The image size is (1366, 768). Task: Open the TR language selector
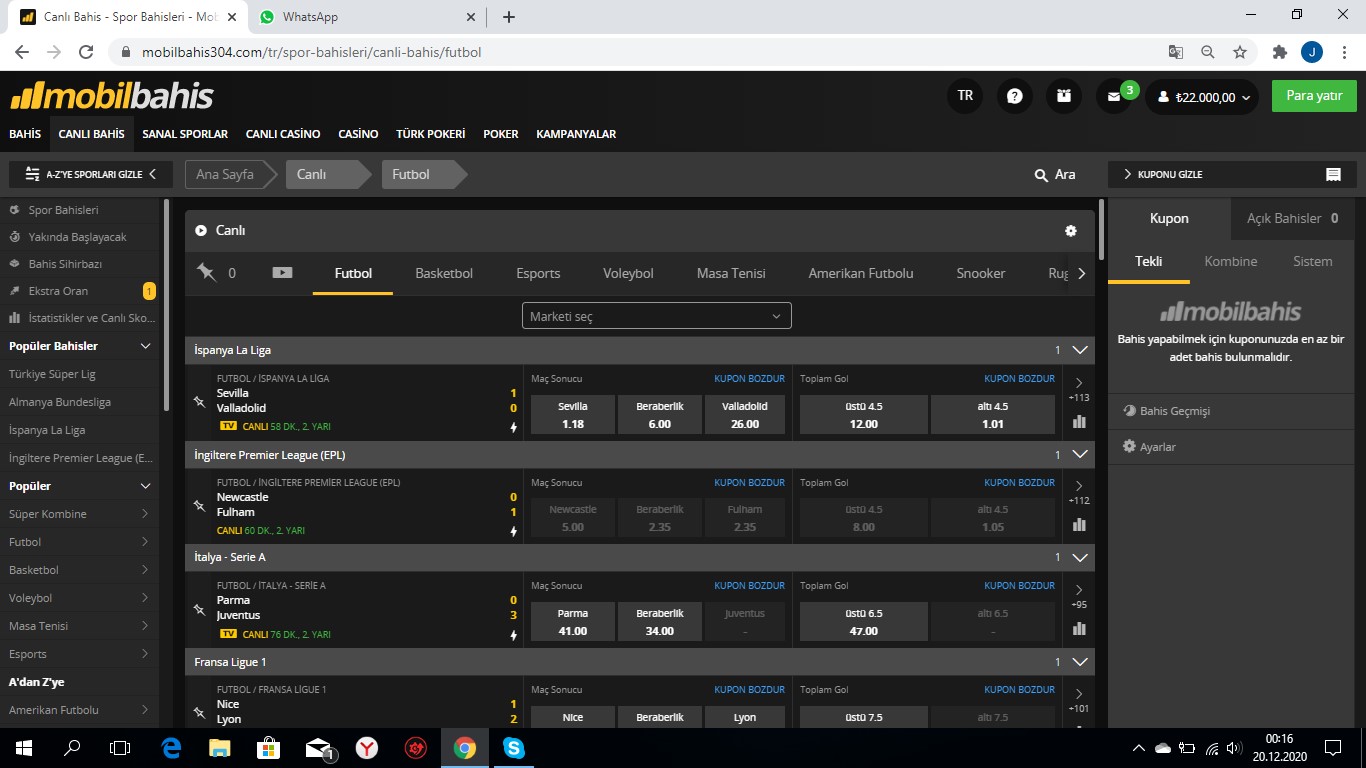pos(965,96)
